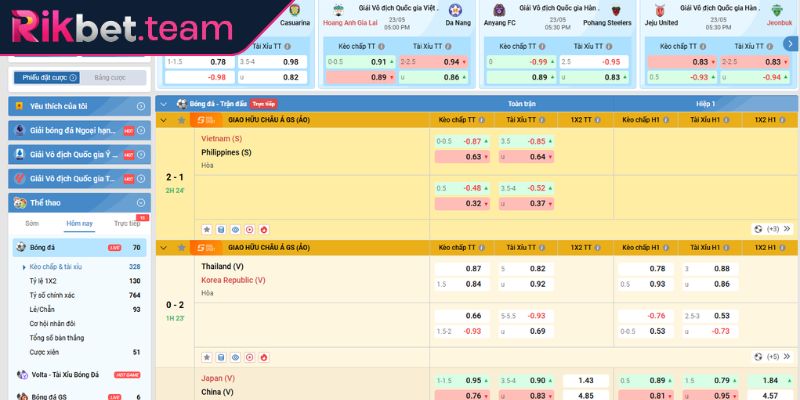The width and height of the screenshot is (800, 400).
Task: Open live view eye icon under Thailand-Korea match
Action: pyautogui.click(x=235, y=356)
